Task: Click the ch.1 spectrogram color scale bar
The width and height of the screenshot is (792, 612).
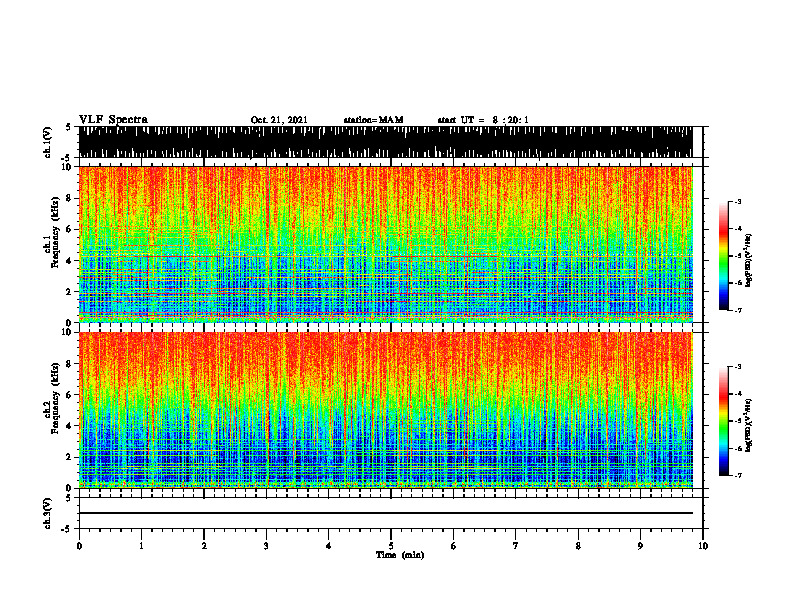Action: coord(723,256)
